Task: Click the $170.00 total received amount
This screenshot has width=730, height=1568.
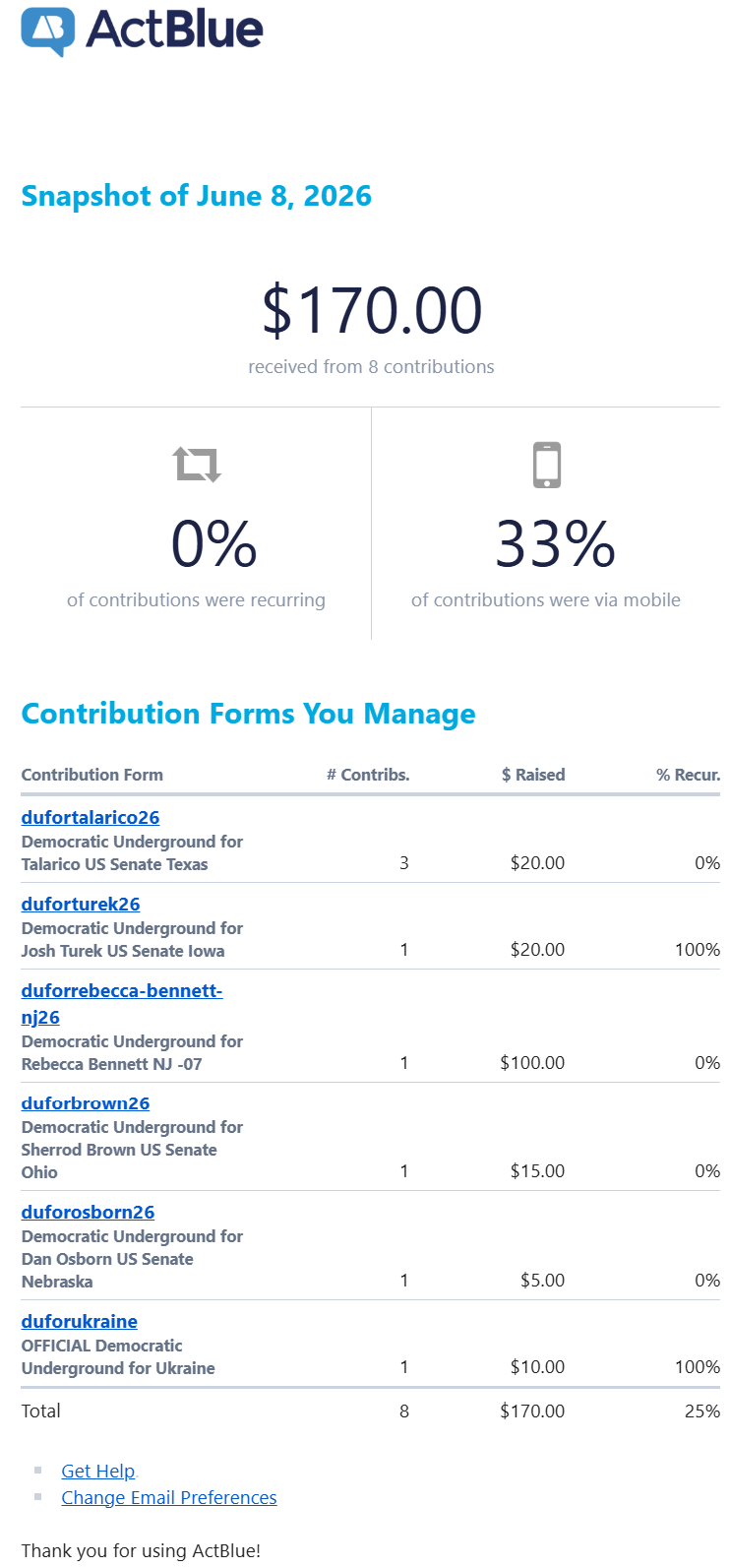Action: click(x=372, y=310)
